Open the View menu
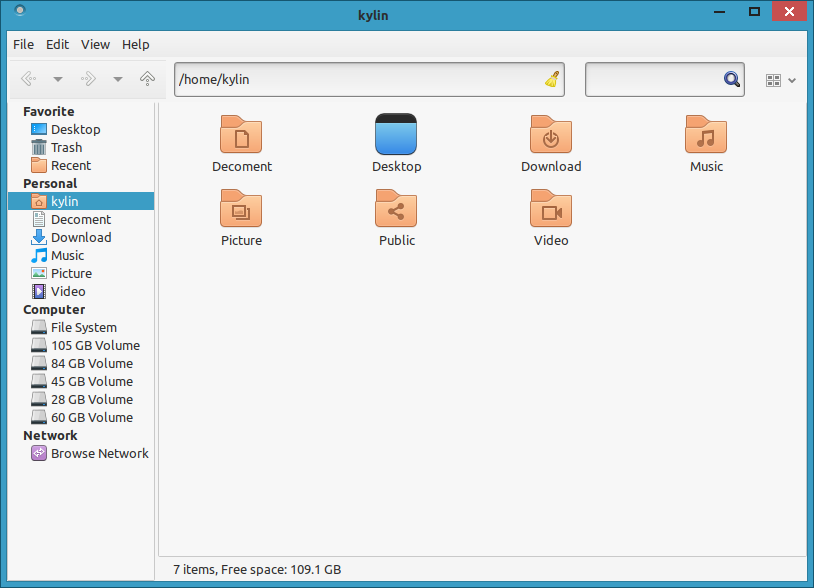Screen dimensions: 814x588 click(x=96, y=45)
